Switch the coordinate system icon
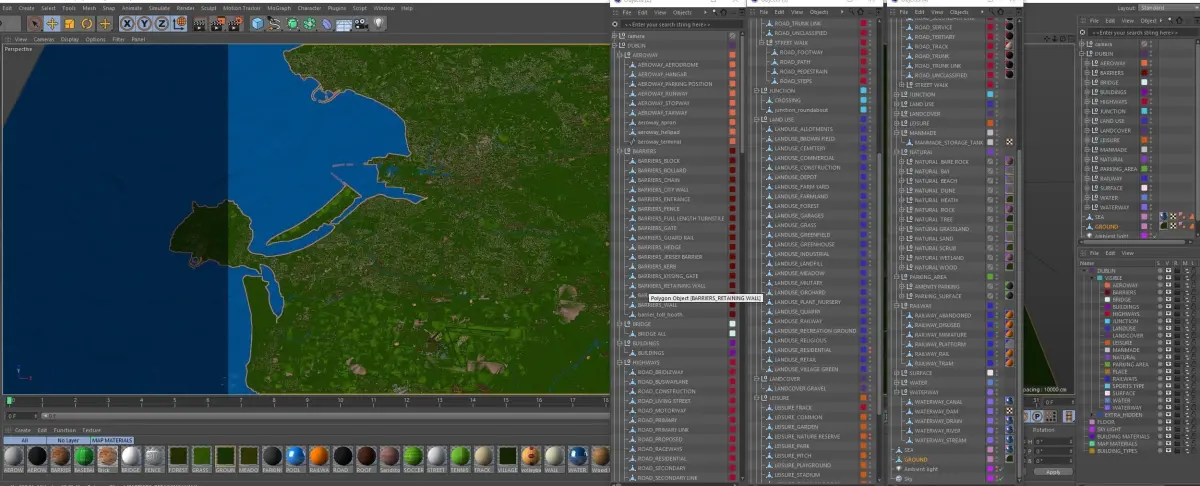Screen dimensions: 1200x486 179,23
